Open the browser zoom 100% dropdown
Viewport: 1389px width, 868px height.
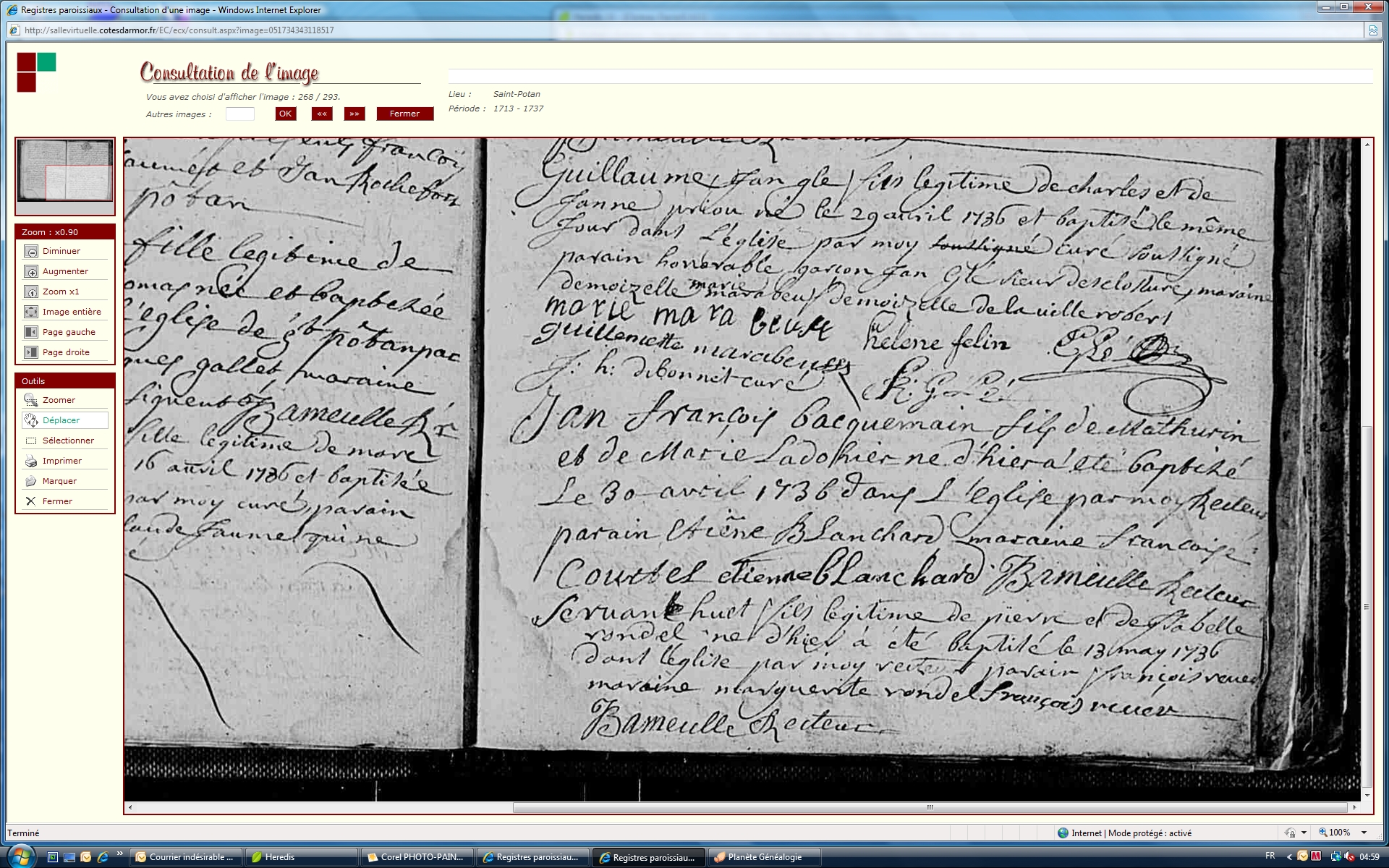pyautogui.click(x=1364, y=833)
